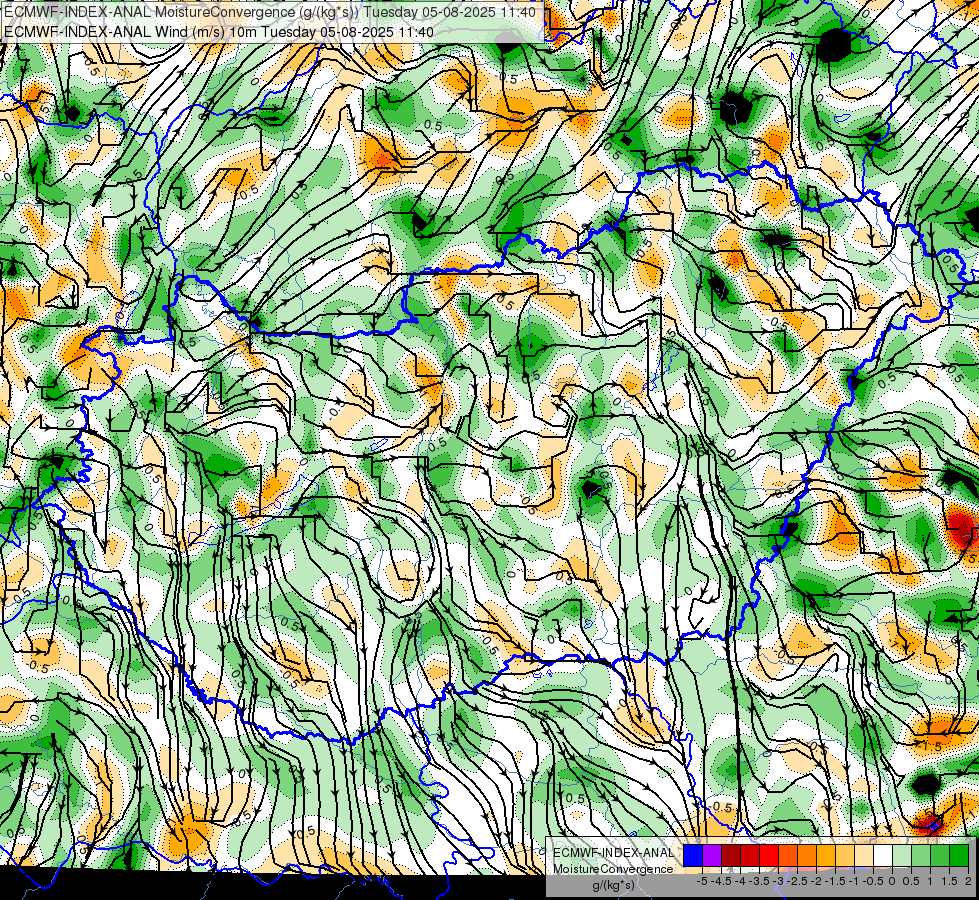Click the '-3.5' legend tick label
Image resolution: width=979 pixels, height=900 pixels.
pyautogui.click(x=759, y=881)
